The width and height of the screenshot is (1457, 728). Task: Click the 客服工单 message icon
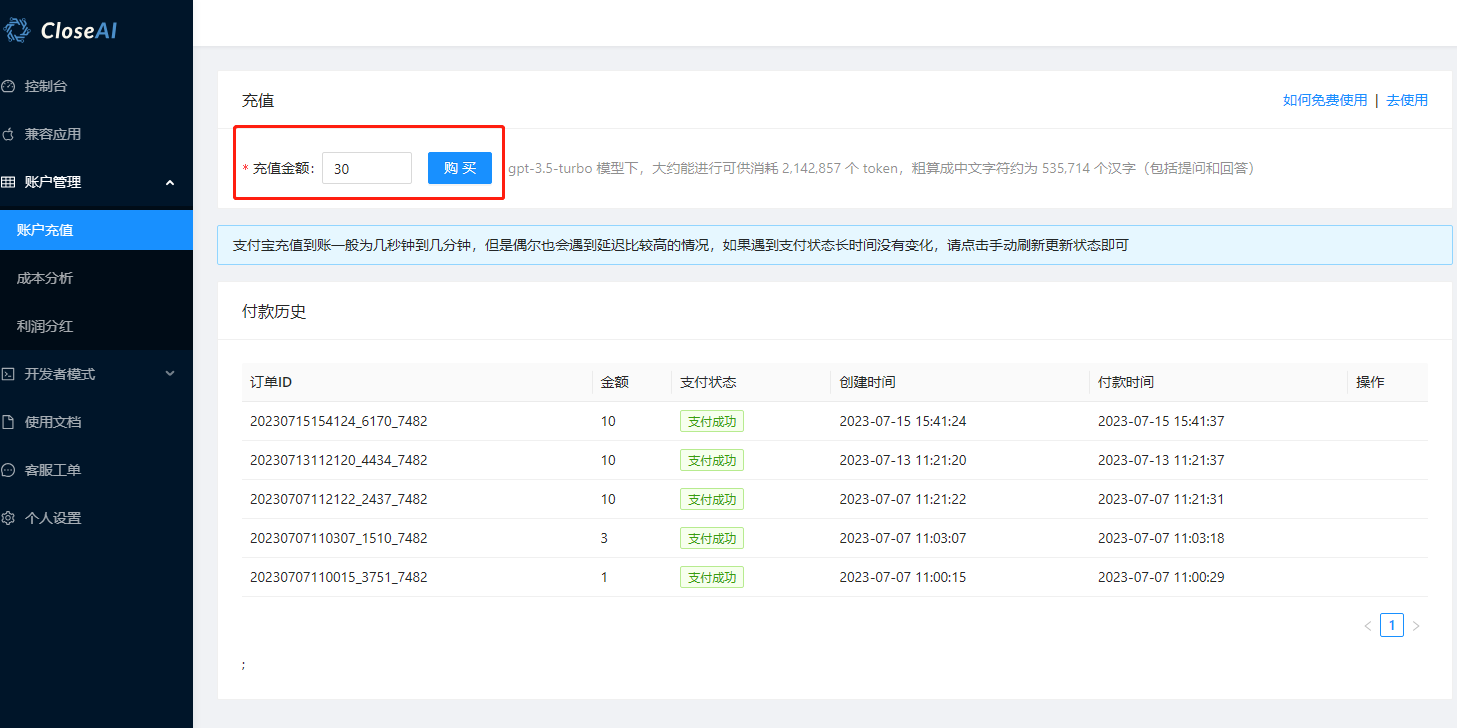click(x=8, y=470)
